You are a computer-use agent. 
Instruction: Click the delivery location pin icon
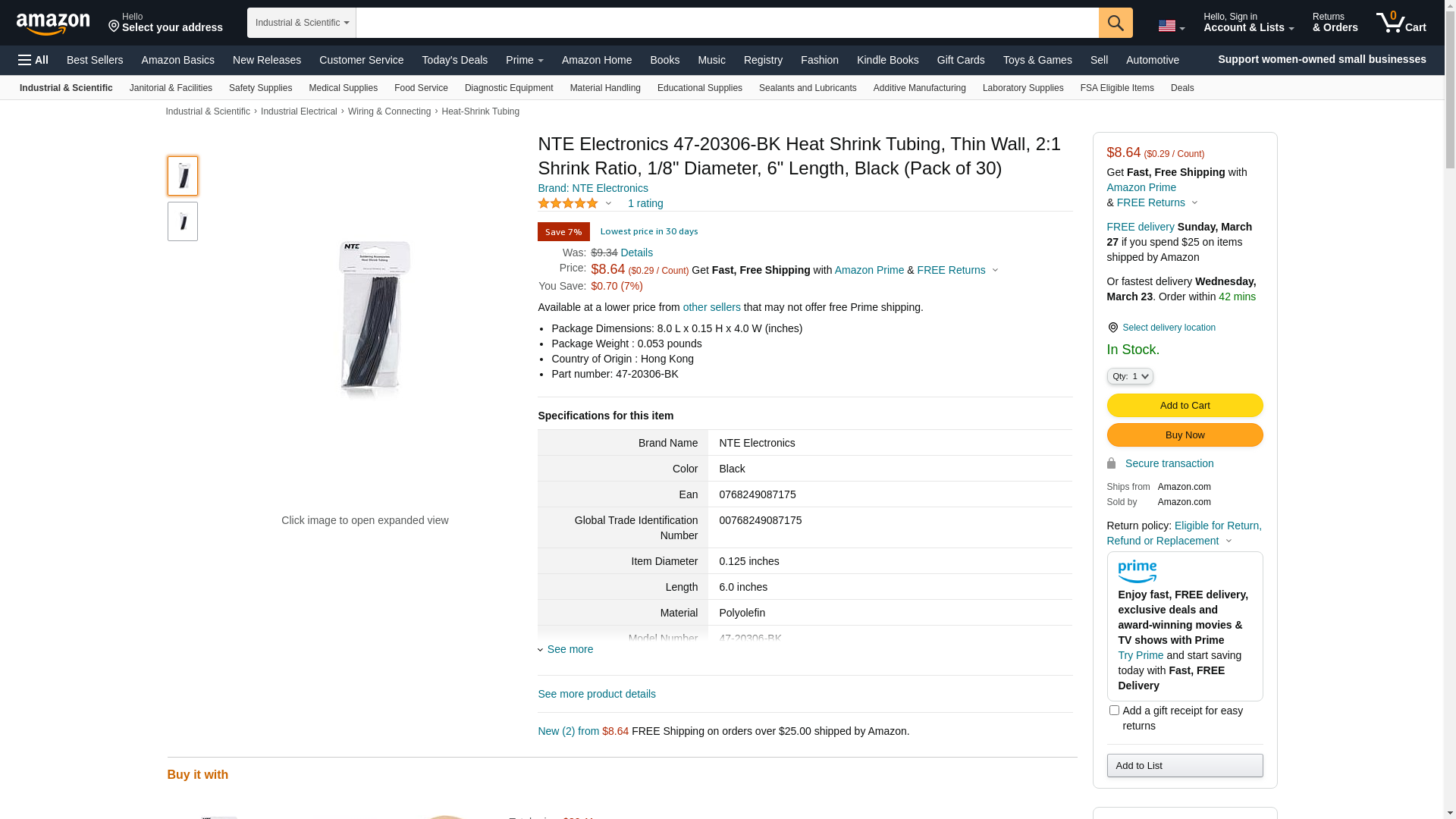coord(1112,328)
